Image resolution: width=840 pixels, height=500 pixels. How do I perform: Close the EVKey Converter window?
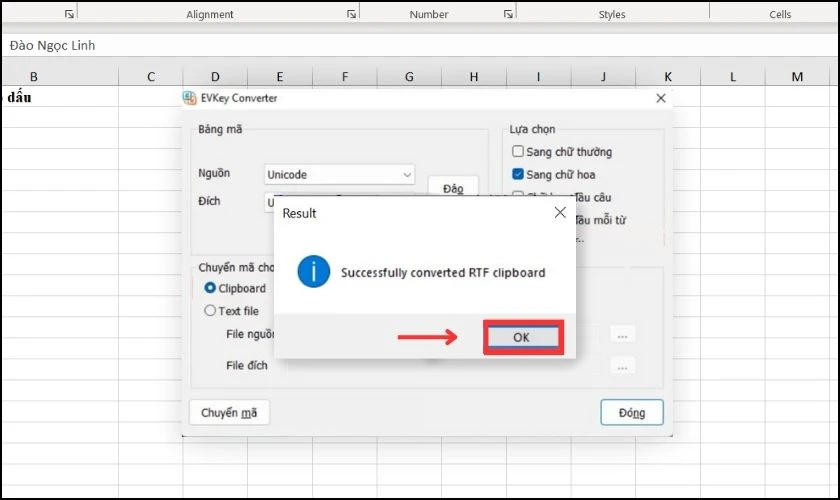661,98
